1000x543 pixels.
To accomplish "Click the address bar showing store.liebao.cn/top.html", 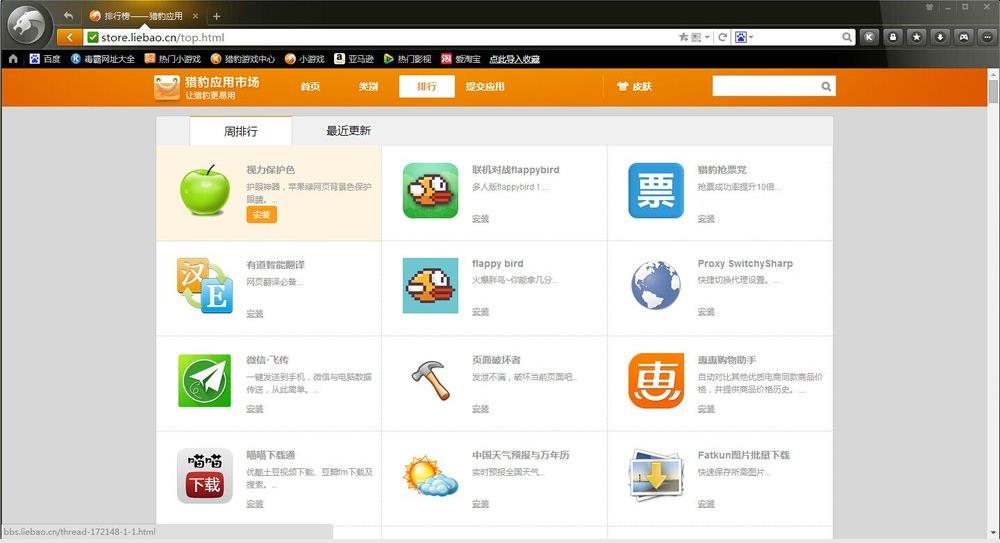I will pyautogui.click(x=380, y=38).
